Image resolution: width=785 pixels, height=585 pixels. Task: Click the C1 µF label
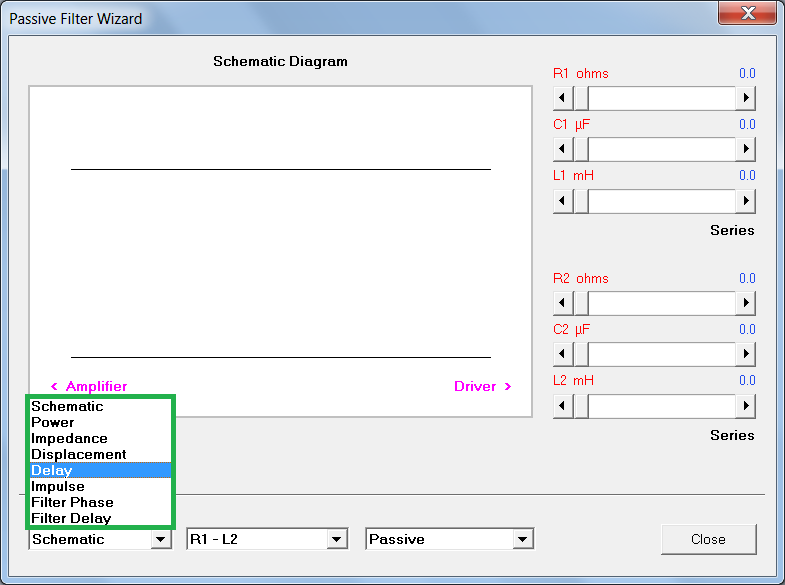(571, 125)
